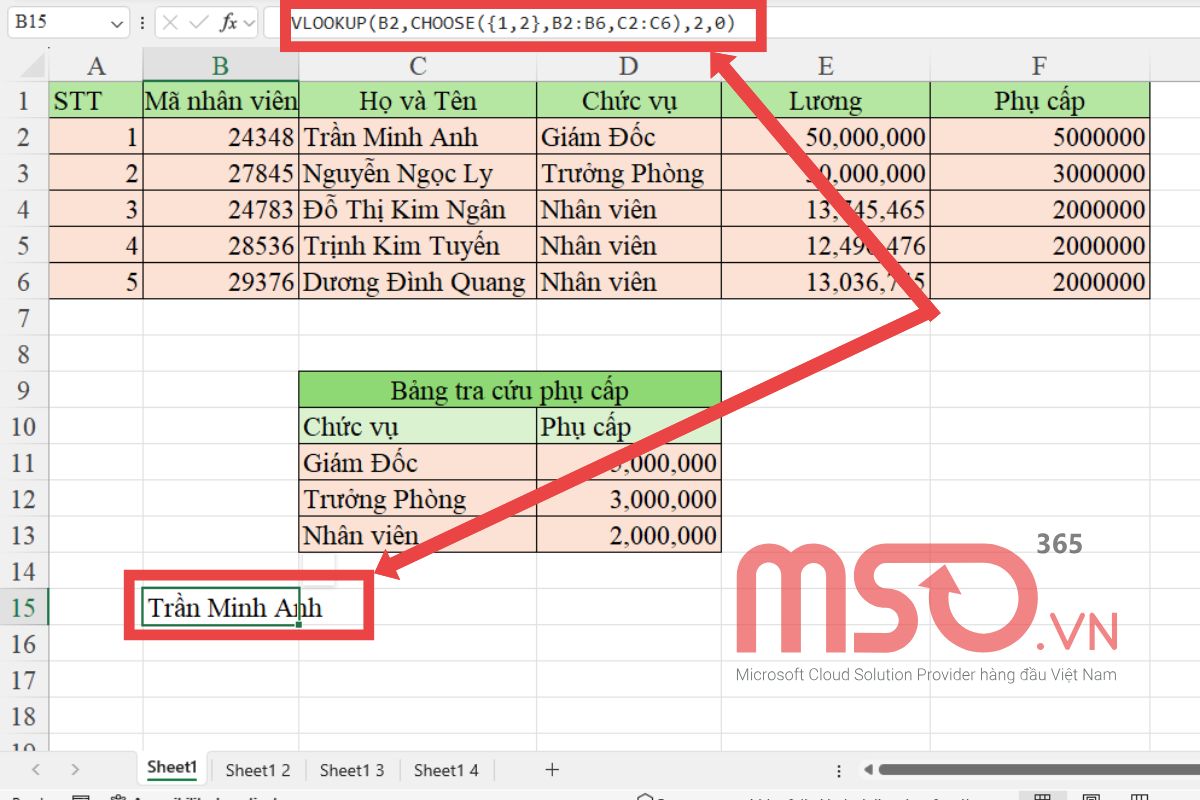Image resolution: width=1200 pixels, height=800 pixels.
Task: Select the allowance cell 3000000
Action: click(1040, 173)
